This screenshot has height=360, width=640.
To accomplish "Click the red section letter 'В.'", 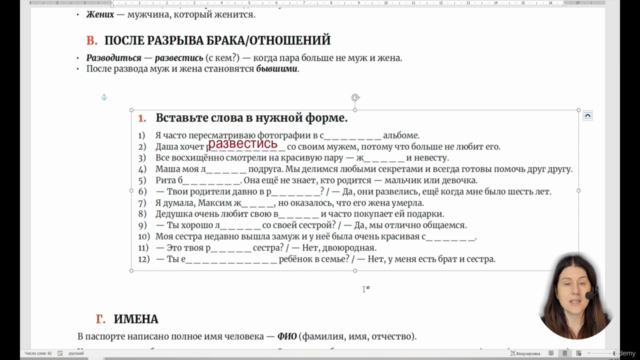I will 92,40.
